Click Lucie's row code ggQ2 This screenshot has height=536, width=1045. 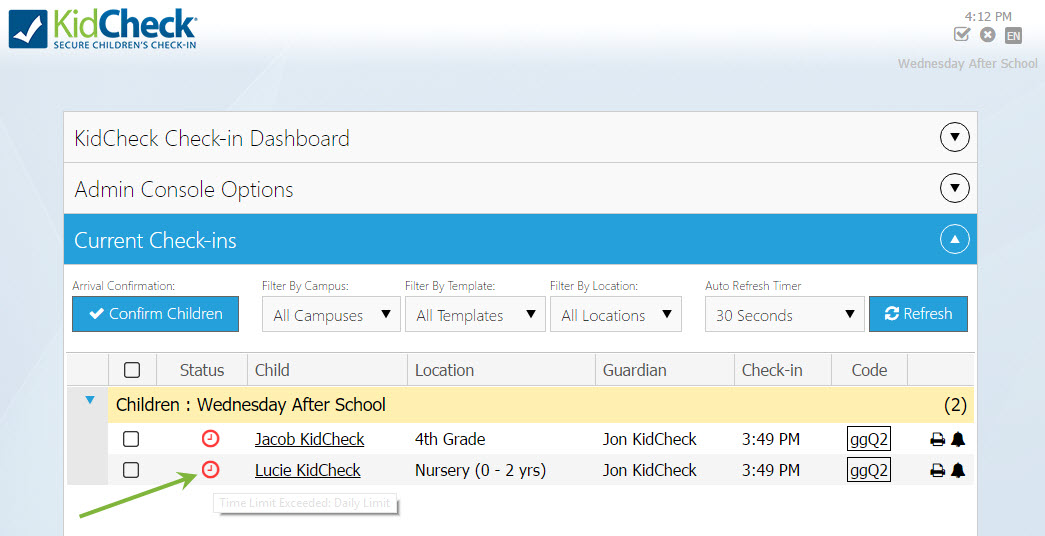[x=869, y=470]
